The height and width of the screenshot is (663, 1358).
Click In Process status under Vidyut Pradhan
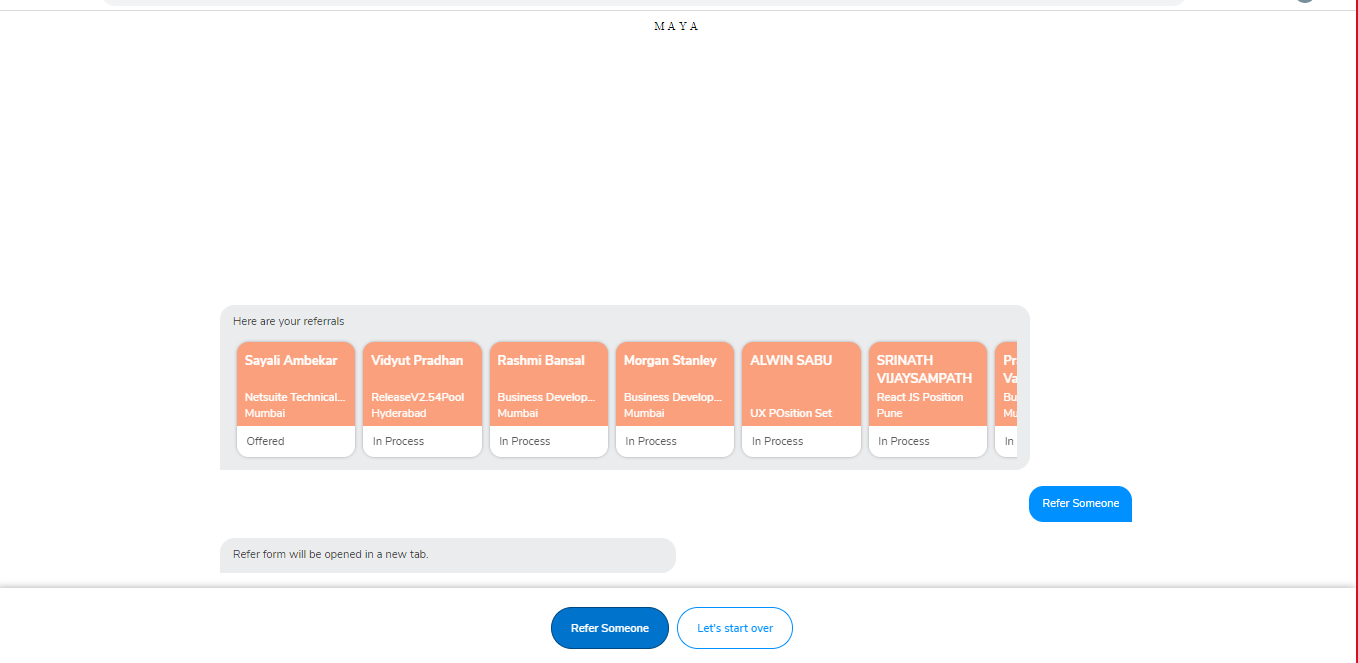click(422, 441)
